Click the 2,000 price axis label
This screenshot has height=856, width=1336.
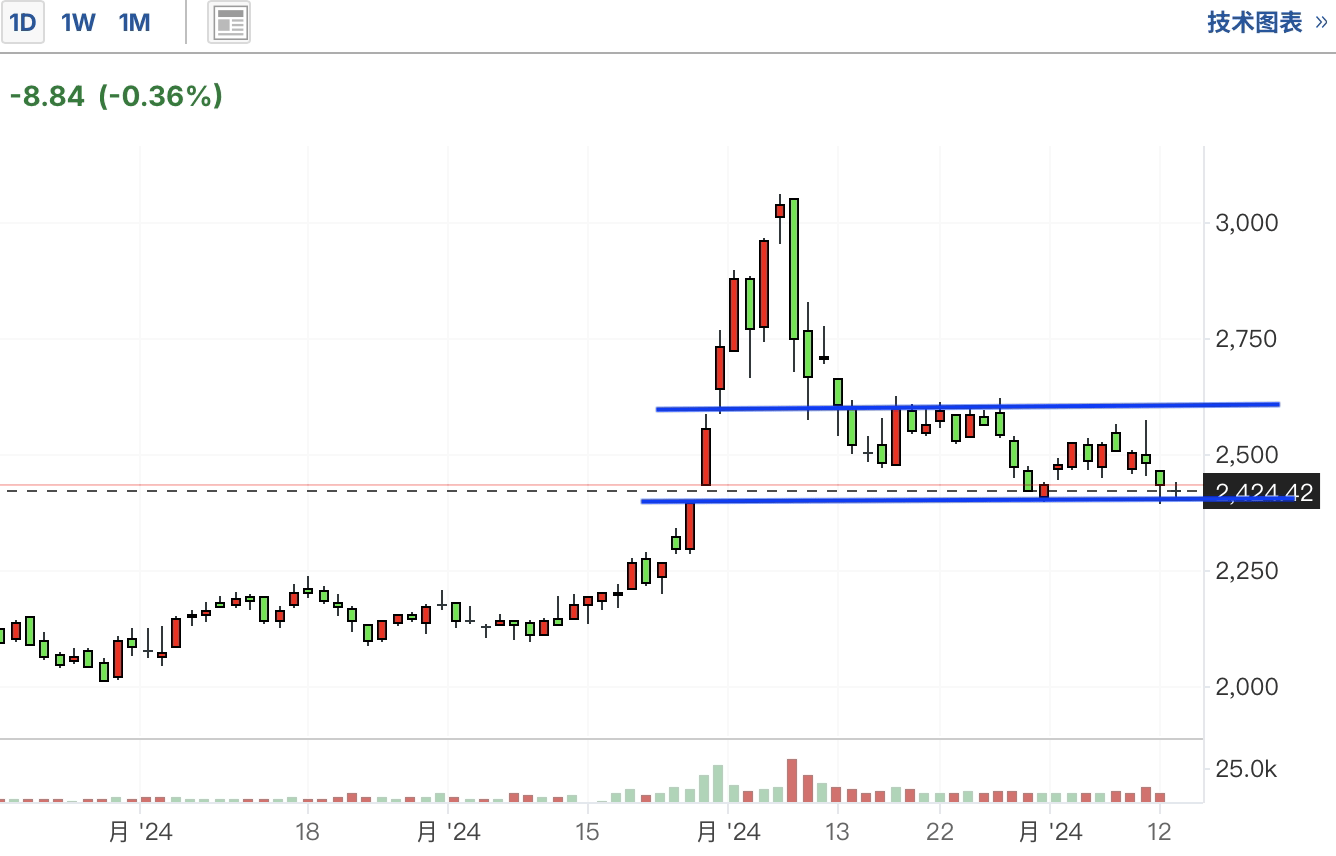pos(1247,687)
